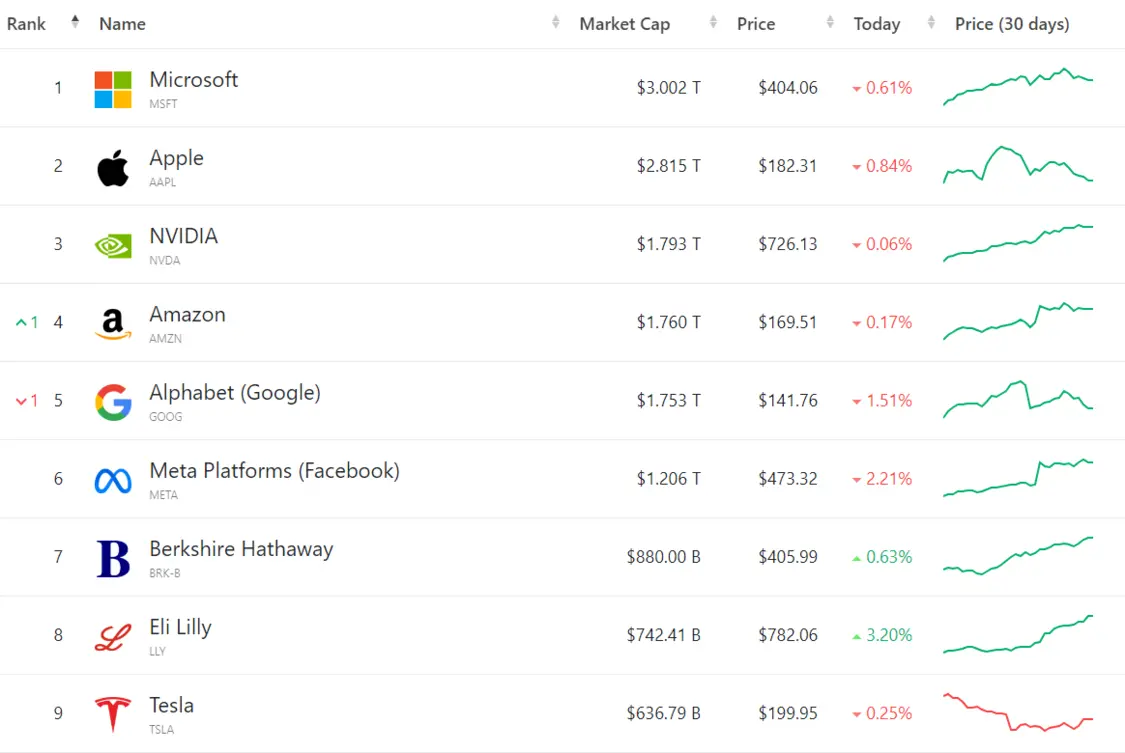Viewport: 1125px width, 753px height.
Task: Click the Google logo icon
Action: coord(113,401)
